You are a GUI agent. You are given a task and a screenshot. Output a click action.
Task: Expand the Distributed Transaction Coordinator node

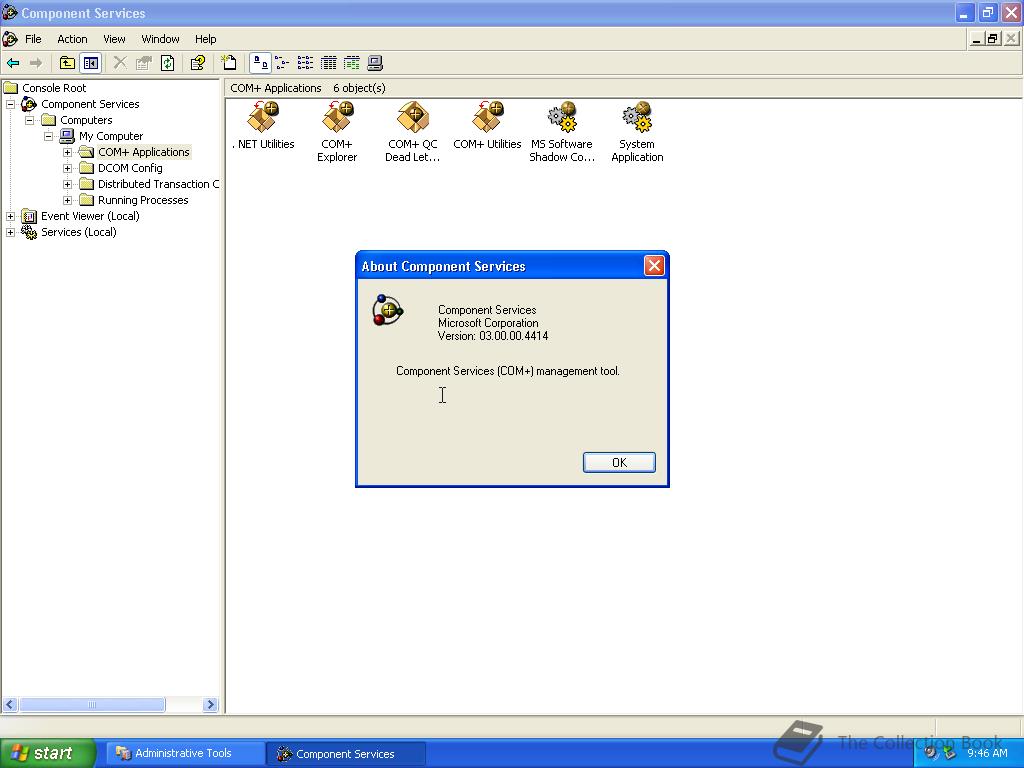click(67, 184)
